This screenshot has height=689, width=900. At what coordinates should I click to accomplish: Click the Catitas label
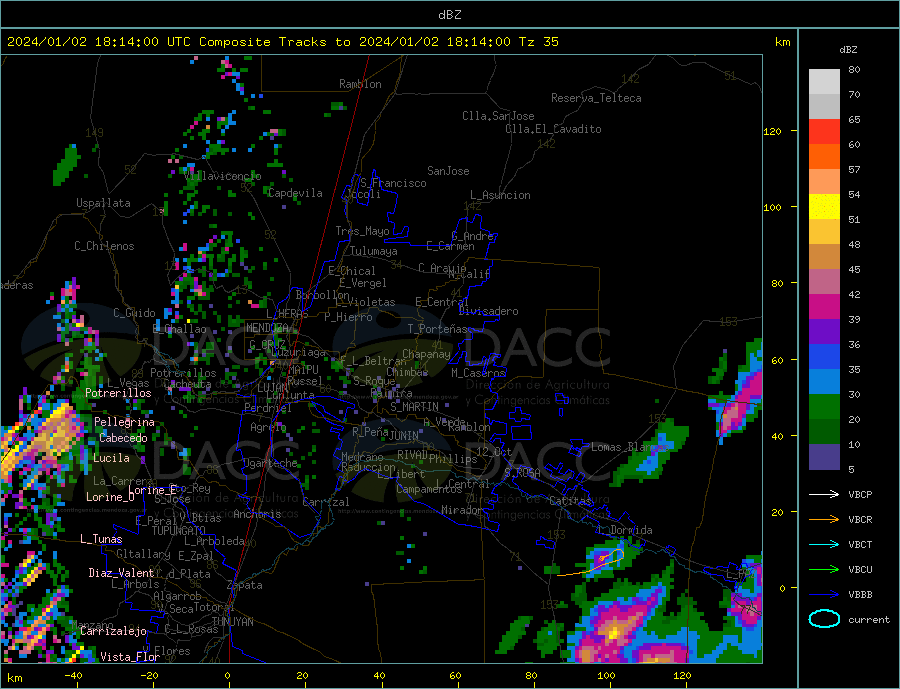coord(570,501)
